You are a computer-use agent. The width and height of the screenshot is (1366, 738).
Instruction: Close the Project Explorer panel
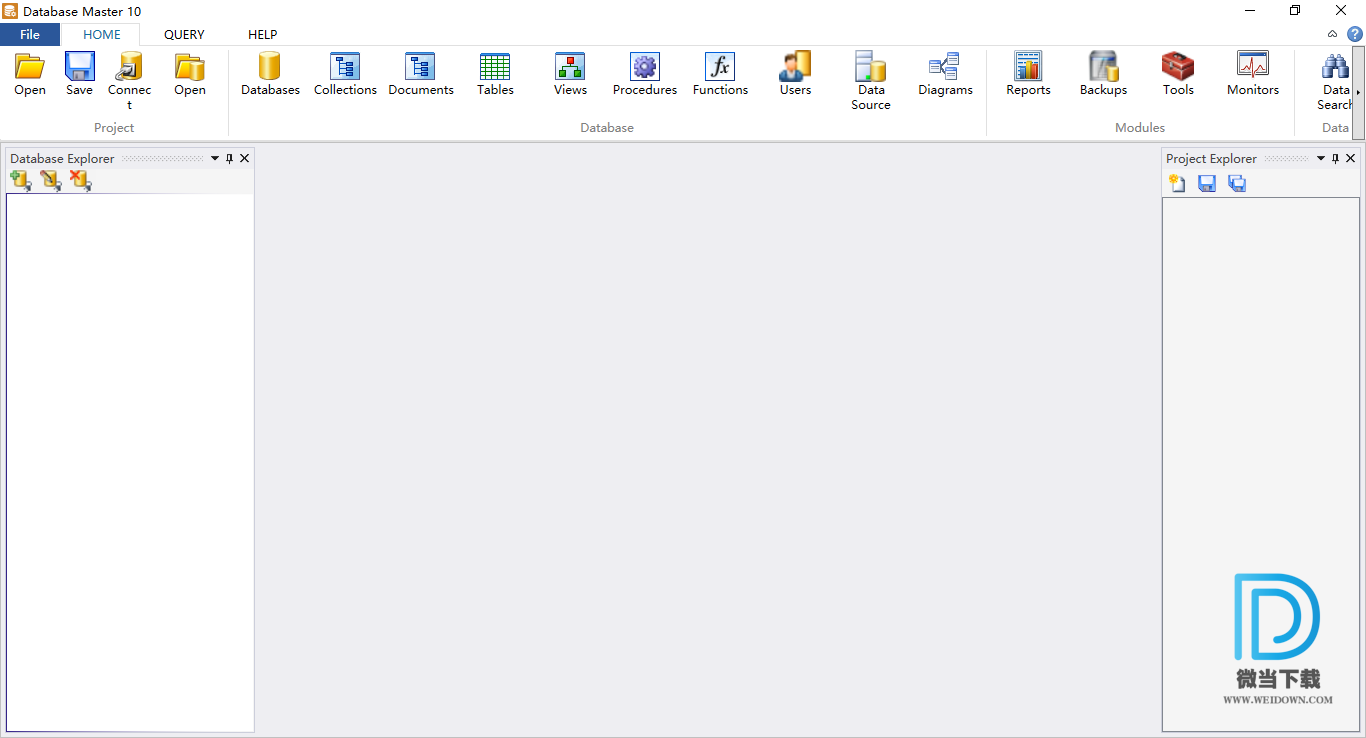[x=1351, y=158]
